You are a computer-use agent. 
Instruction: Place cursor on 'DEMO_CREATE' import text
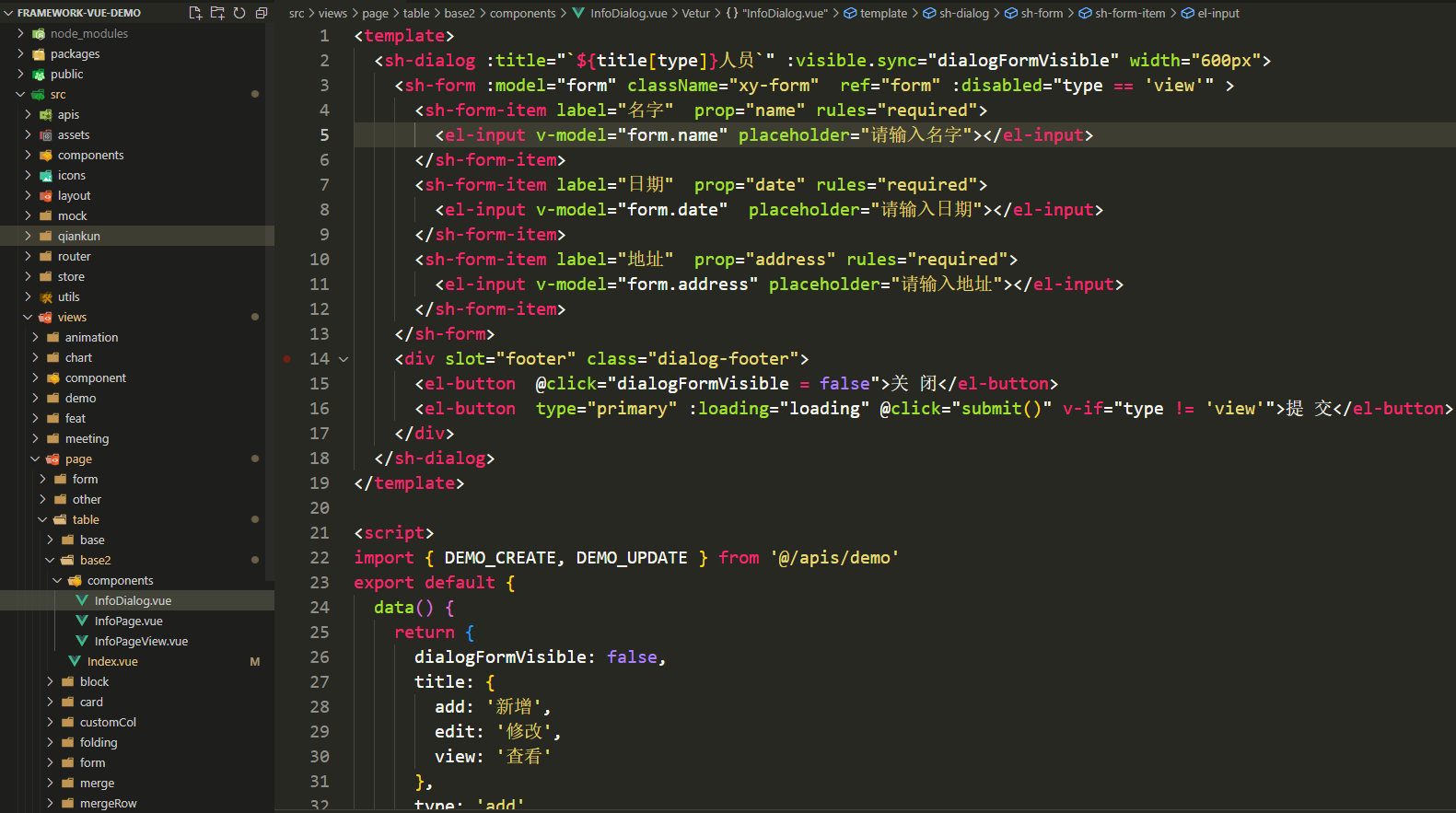[500, 558]
